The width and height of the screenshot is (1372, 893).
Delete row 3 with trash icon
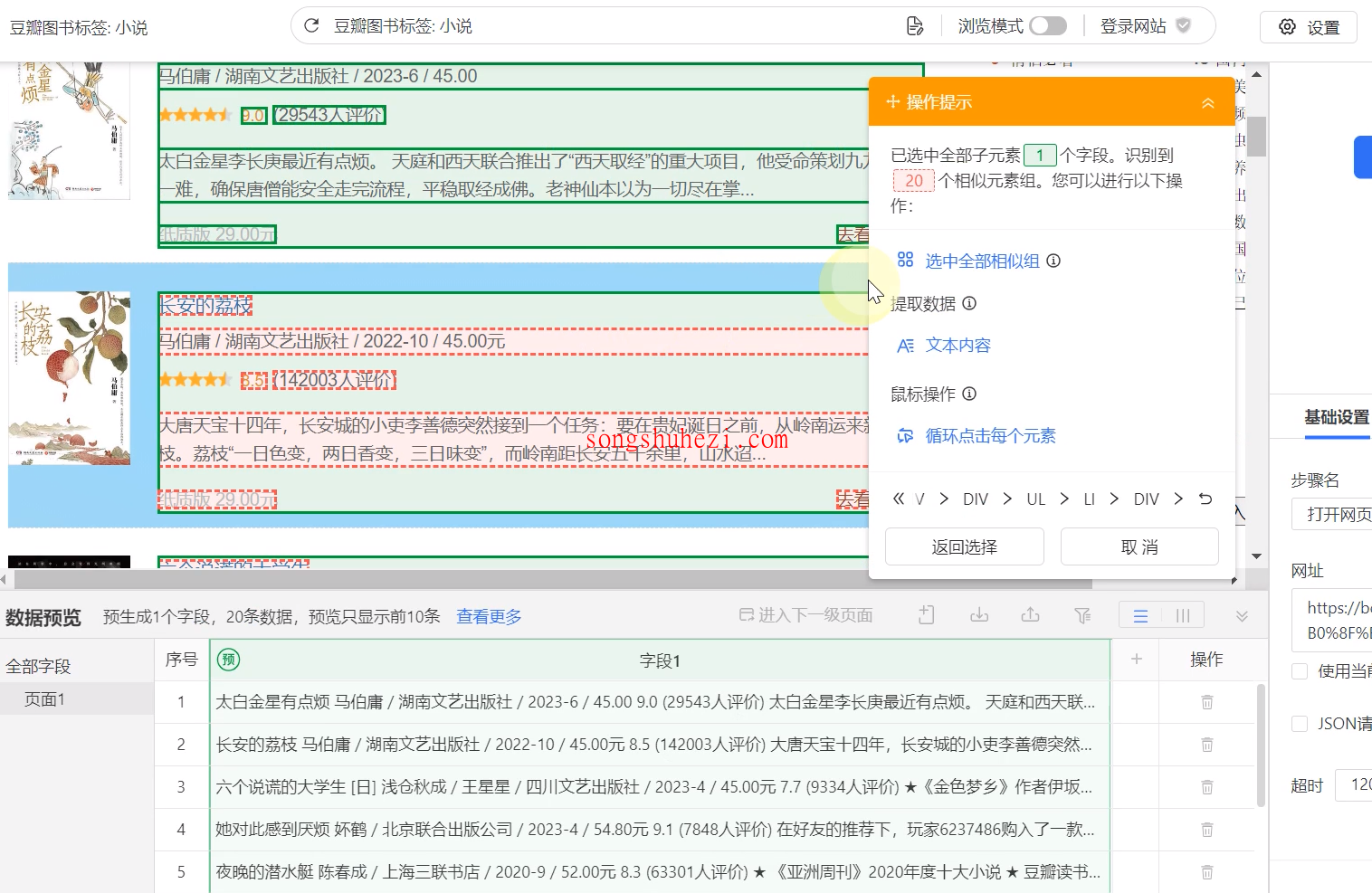click(x=1206, y=787)
